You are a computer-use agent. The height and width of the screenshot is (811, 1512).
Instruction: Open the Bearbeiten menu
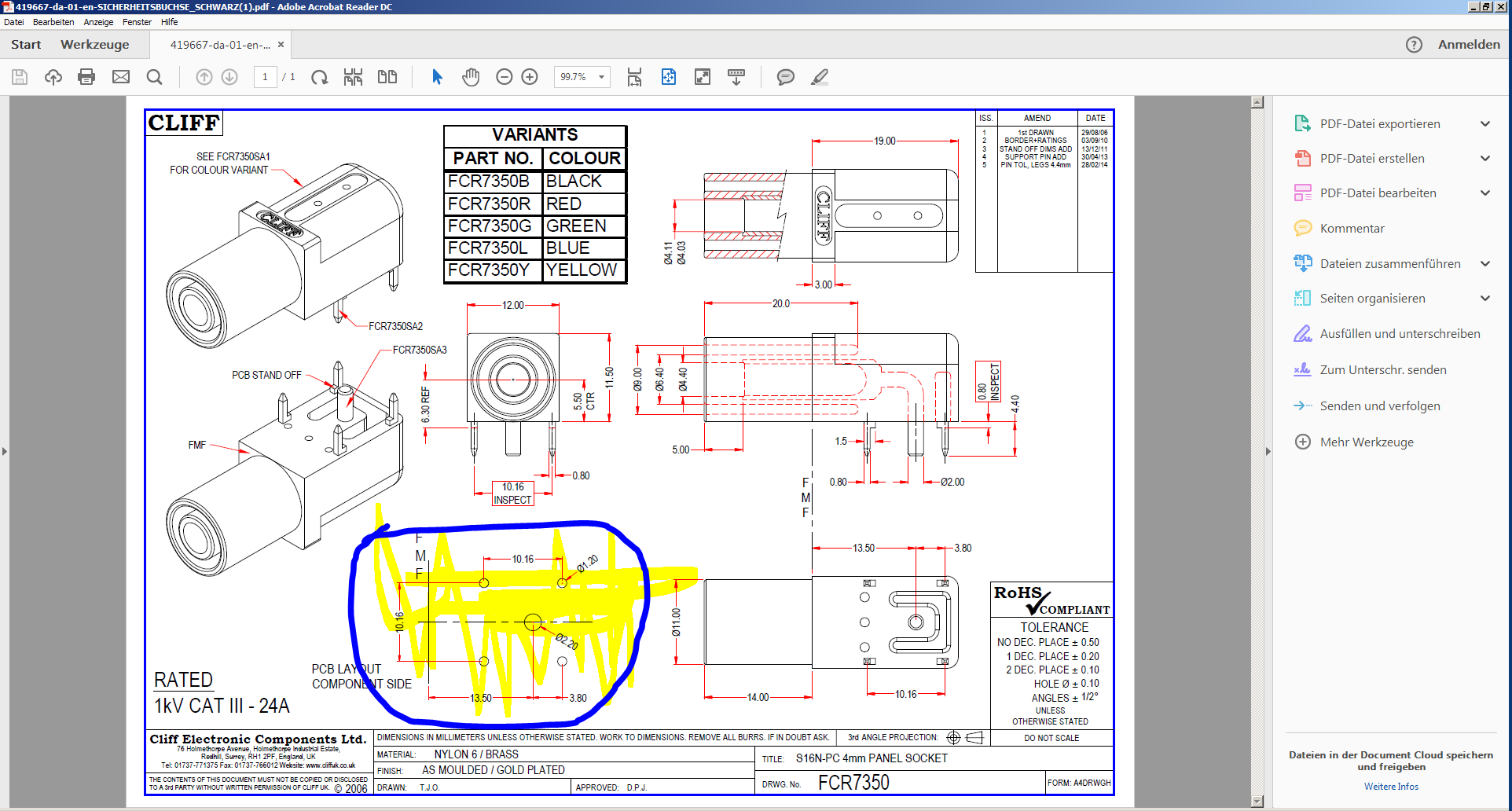[53, 22]
